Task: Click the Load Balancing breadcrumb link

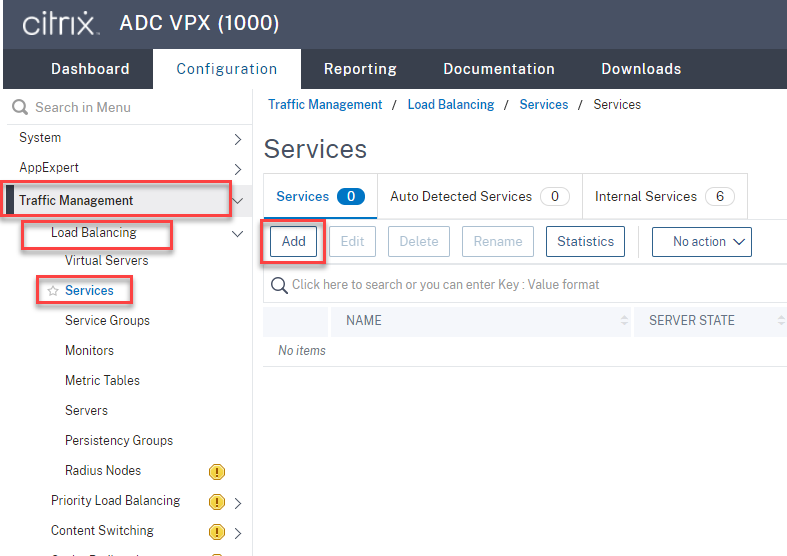Action: [x=451, y=104]
